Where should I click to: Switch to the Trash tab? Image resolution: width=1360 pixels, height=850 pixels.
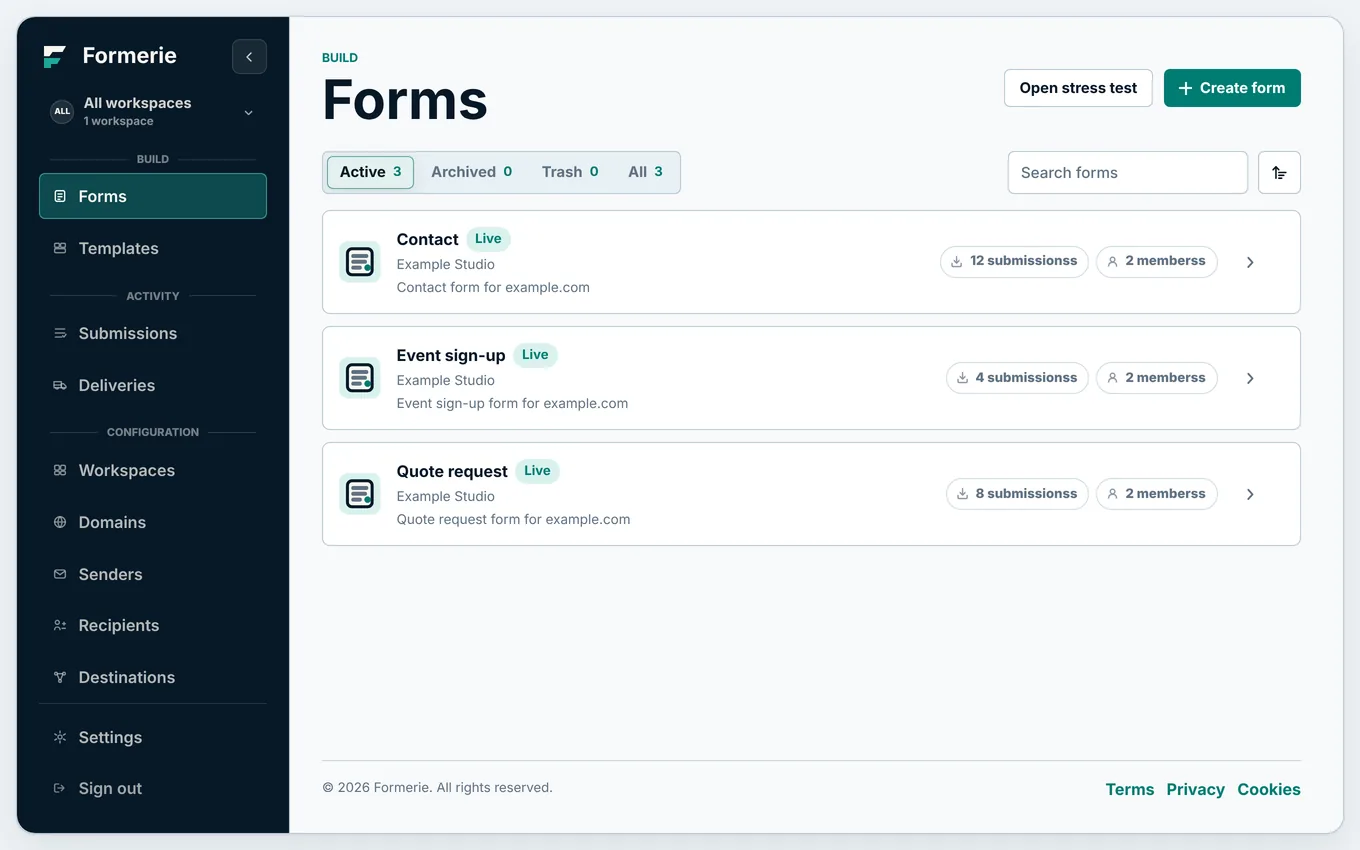pyautogui.click(x=570, y=172)
